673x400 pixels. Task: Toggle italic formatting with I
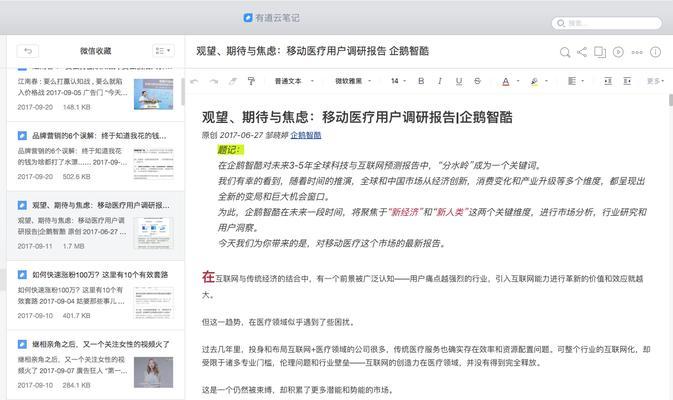(x=440, y=81)
